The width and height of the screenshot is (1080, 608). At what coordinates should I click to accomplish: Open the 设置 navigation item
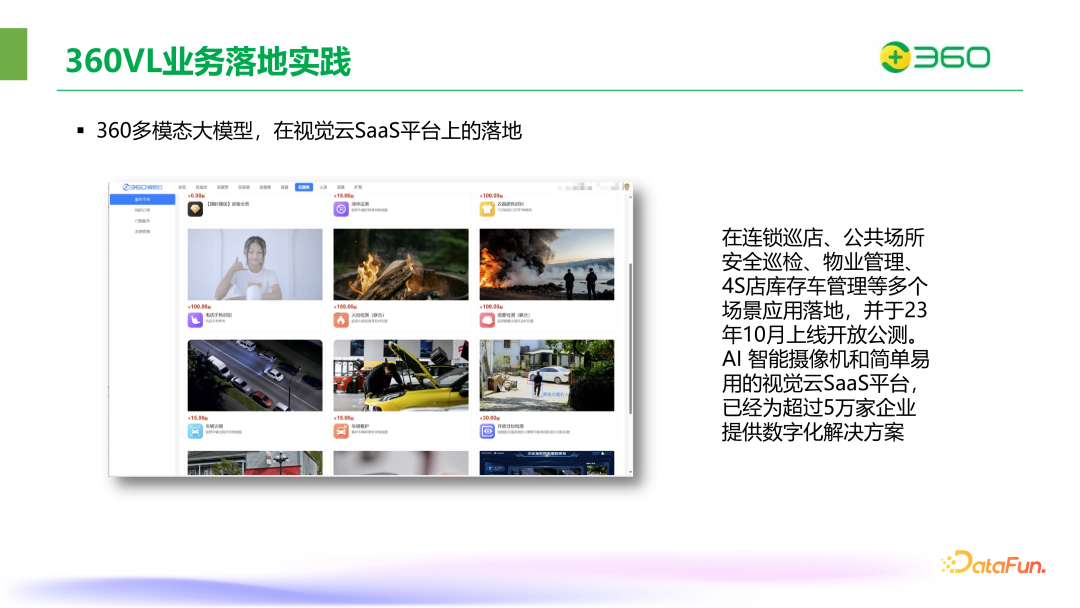341,186
